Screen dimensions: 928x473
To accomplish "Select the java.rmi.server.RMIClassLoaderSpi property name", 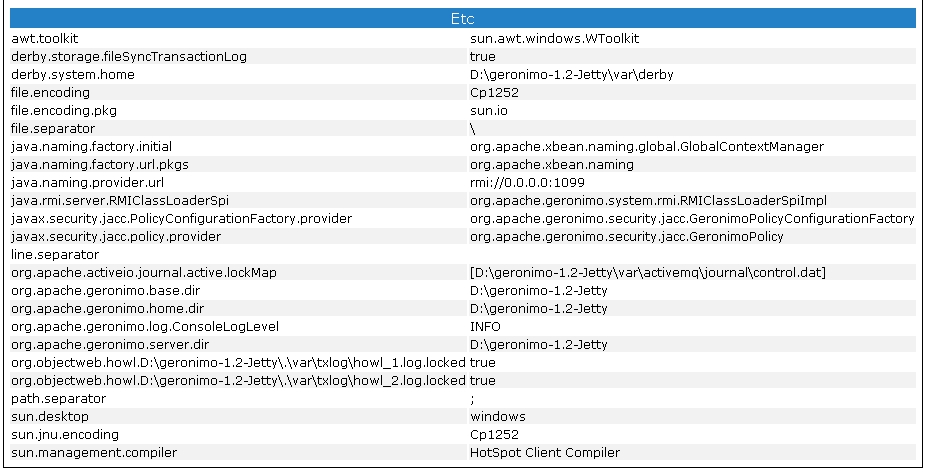I will coord(119,200).
